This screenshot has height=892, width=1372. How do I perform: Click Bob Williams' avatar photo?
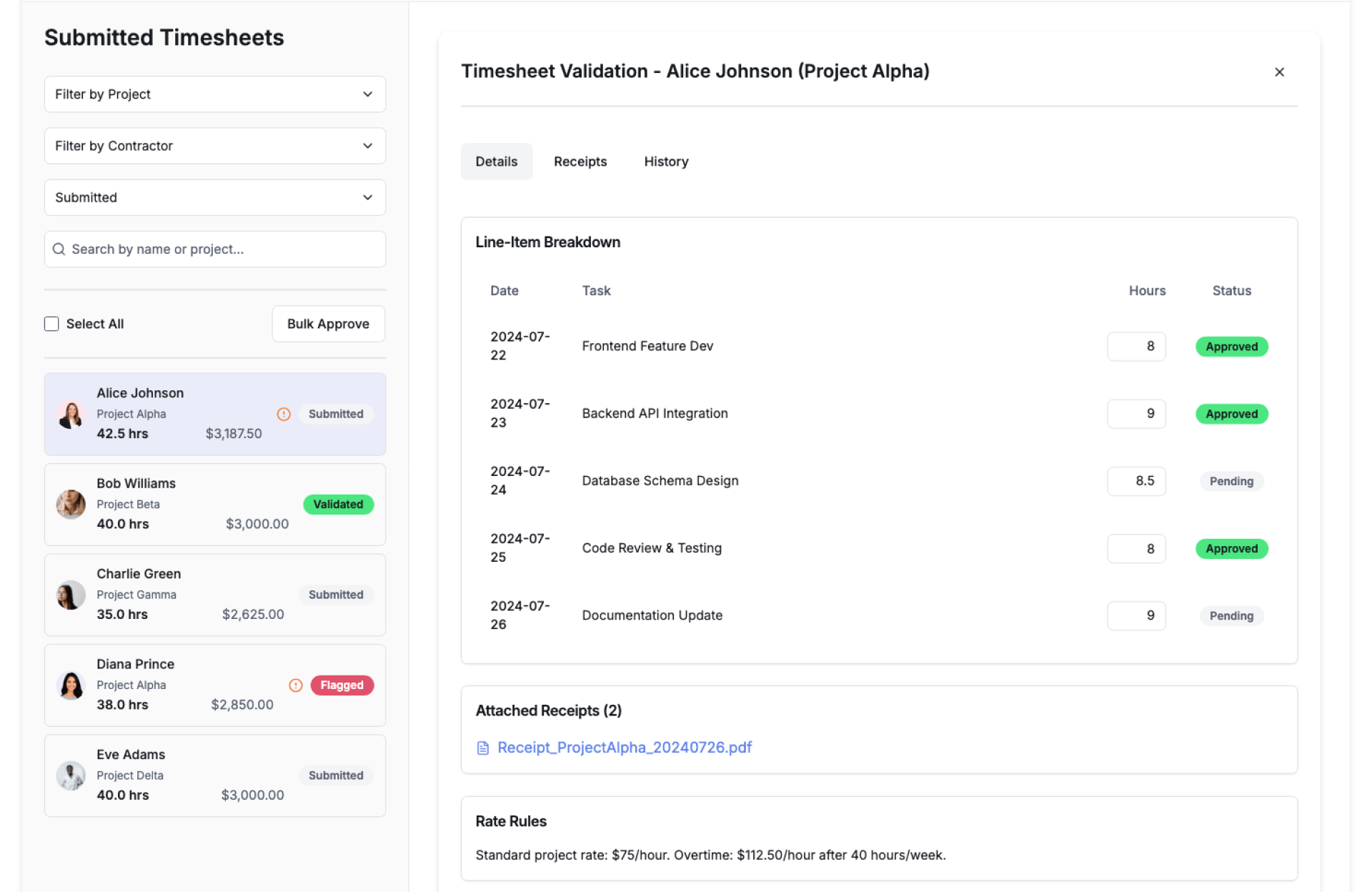click(71, 505)
